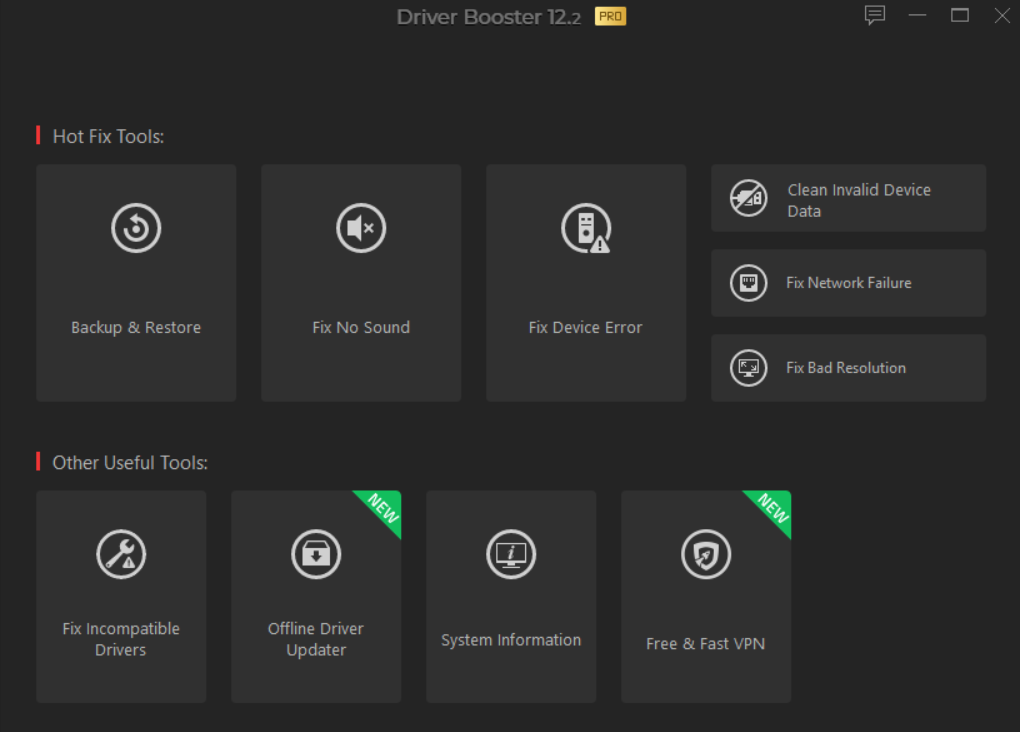Click the NEW ribbon on Offline Driver Updater
Image resolution: width=1020 pixels, height=732 pixels.
click(x=382, y=509)
